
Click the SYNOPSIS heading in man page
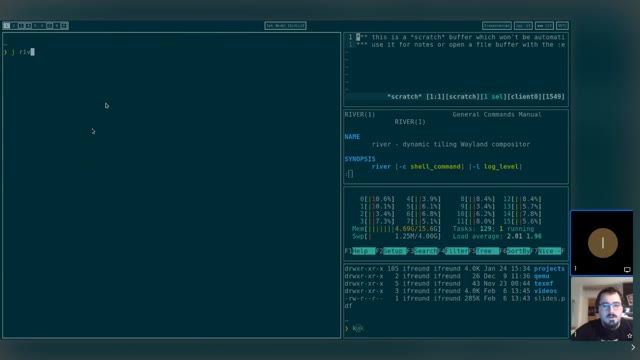360,159
